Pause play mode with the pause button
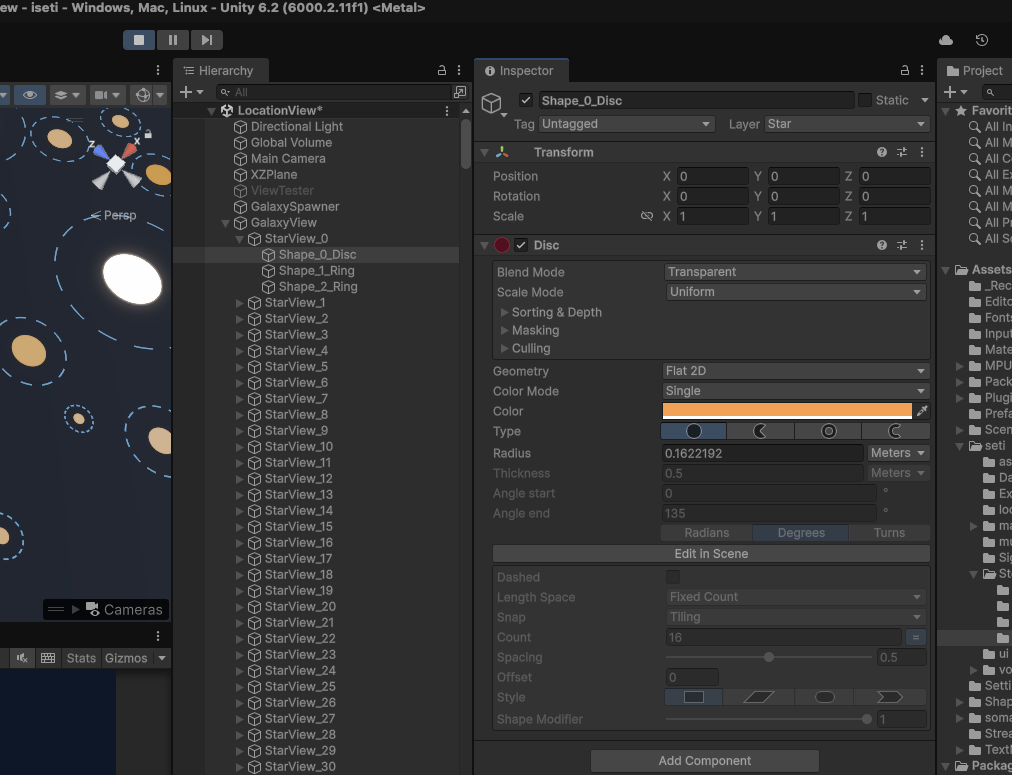 pyautogui.click(x=173, y=40)
